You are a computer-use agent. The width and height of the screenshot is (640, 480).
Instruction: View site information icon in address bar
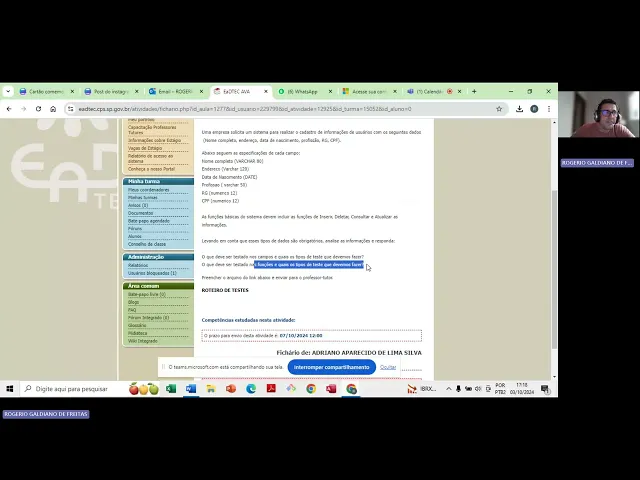coord(71,109)
